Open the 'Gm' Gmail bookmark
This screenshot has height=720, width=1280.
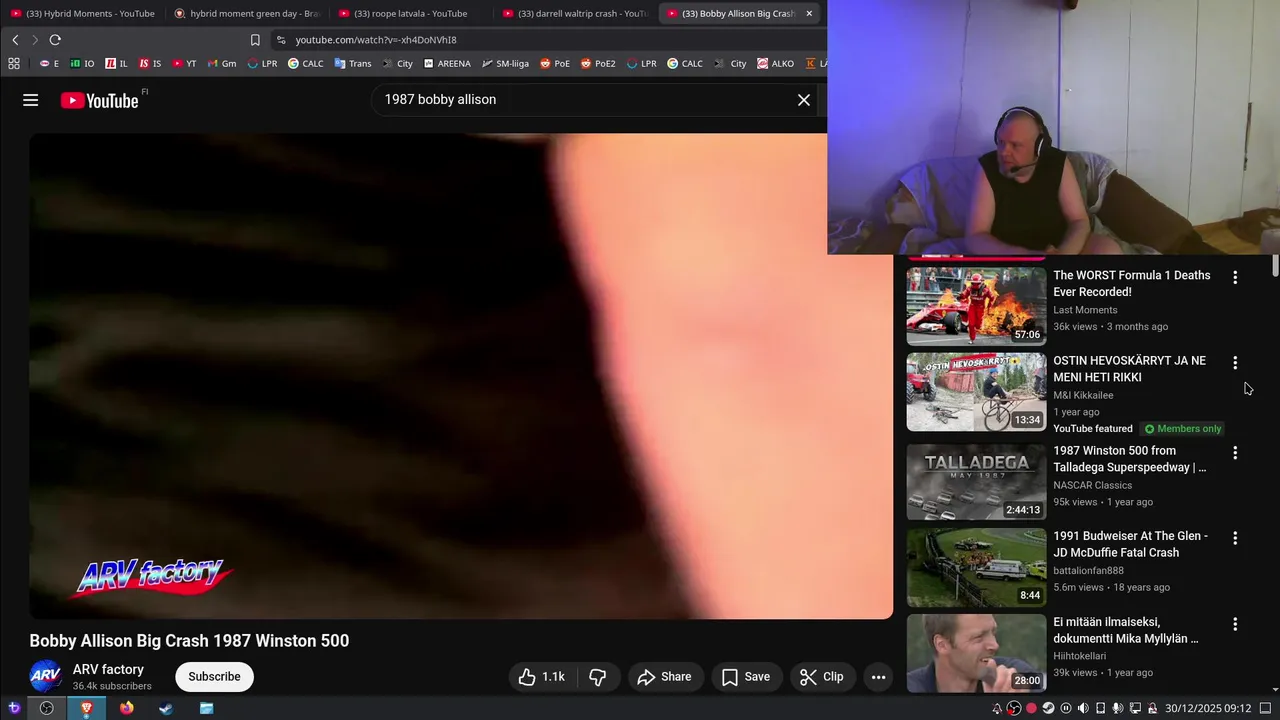(x=221, y=63)
